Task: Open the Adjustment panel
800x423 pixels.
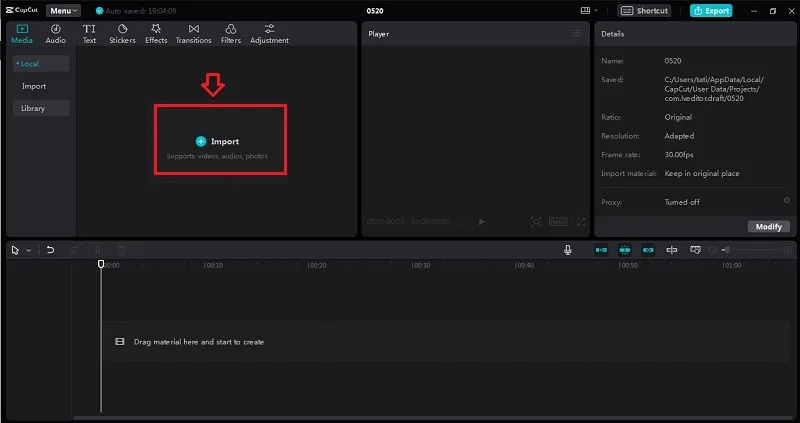Action: tap(269, 34)
